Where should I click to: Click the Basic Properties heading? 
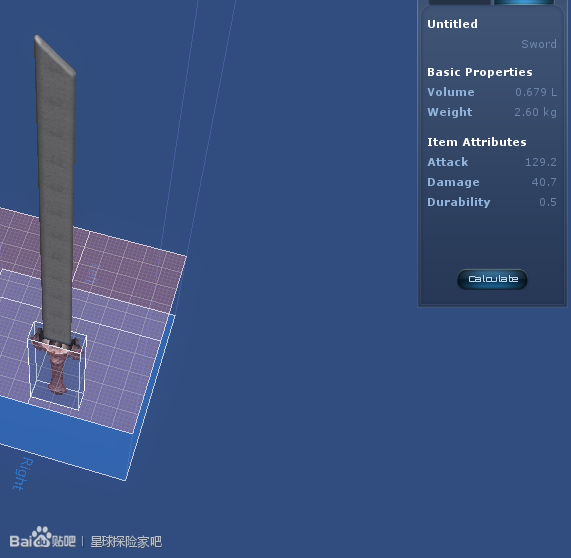click(x=480, y=72)
